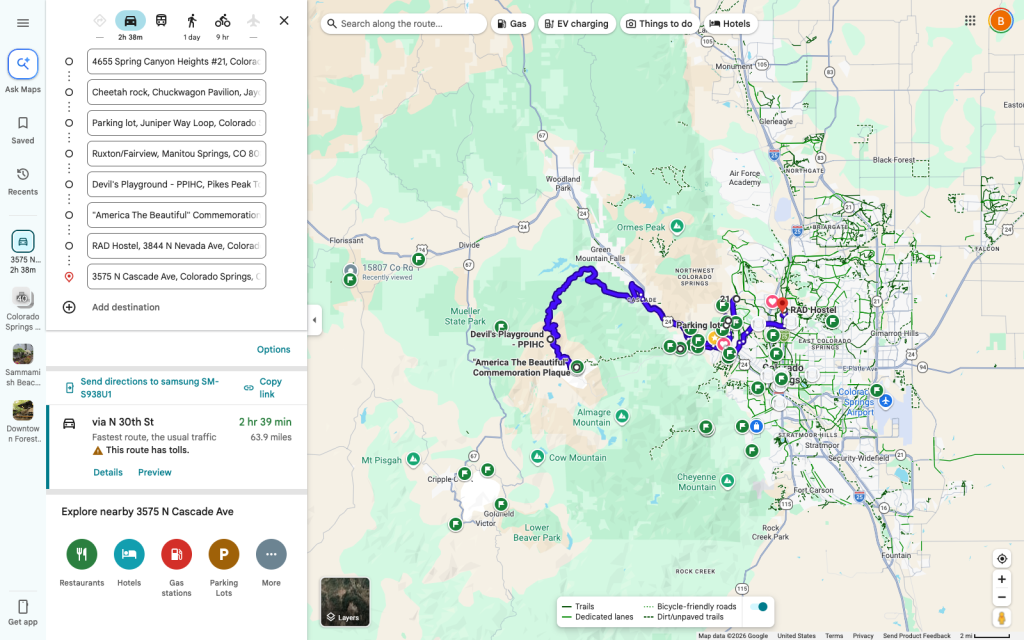Open route Options
This screenshot has height=640, width=1024.
point(274,349)
